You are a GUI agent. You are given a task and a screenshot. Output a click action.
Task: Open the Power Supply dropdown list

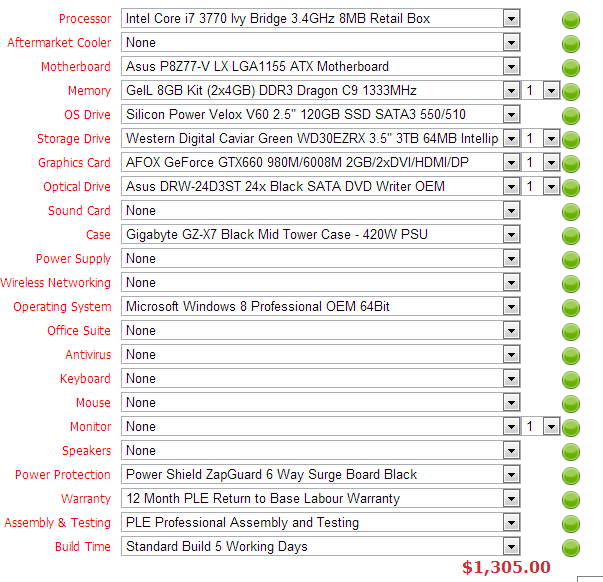tap(511, 259)
